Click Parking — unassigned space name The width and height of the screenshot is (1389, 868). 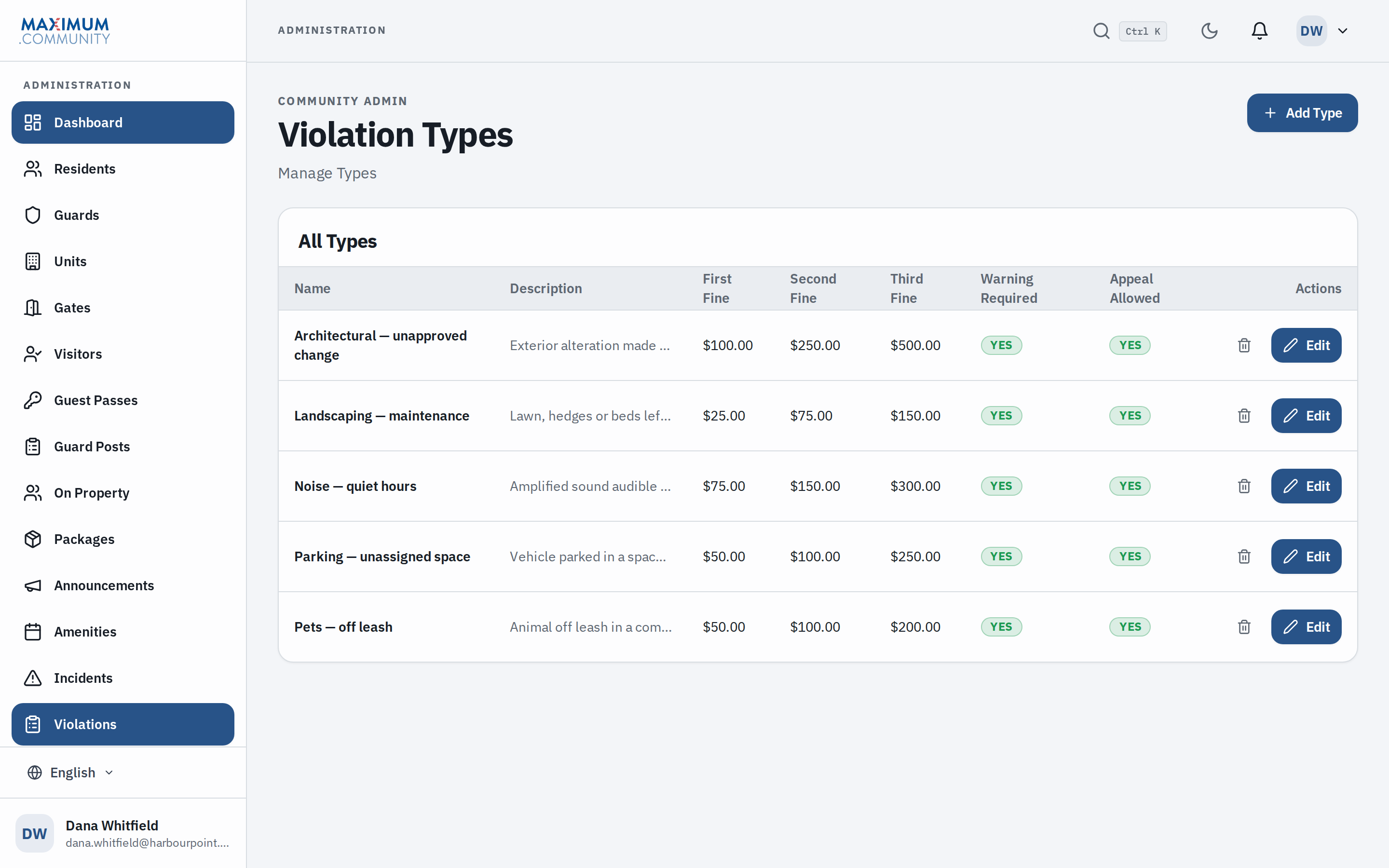[x=382, y=557]
